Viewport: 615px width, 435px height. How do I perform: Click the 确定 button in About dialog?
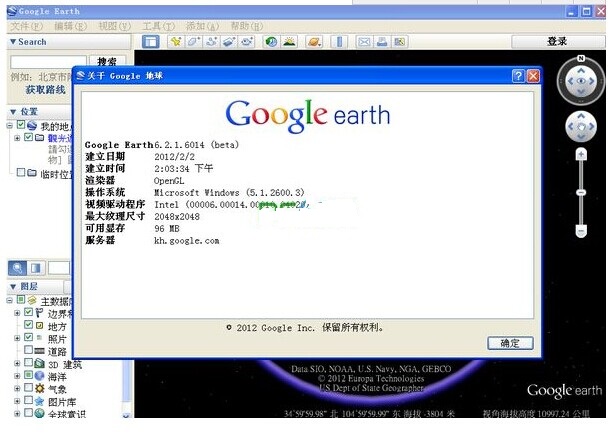pyautogui.click(x=510, y=343)
